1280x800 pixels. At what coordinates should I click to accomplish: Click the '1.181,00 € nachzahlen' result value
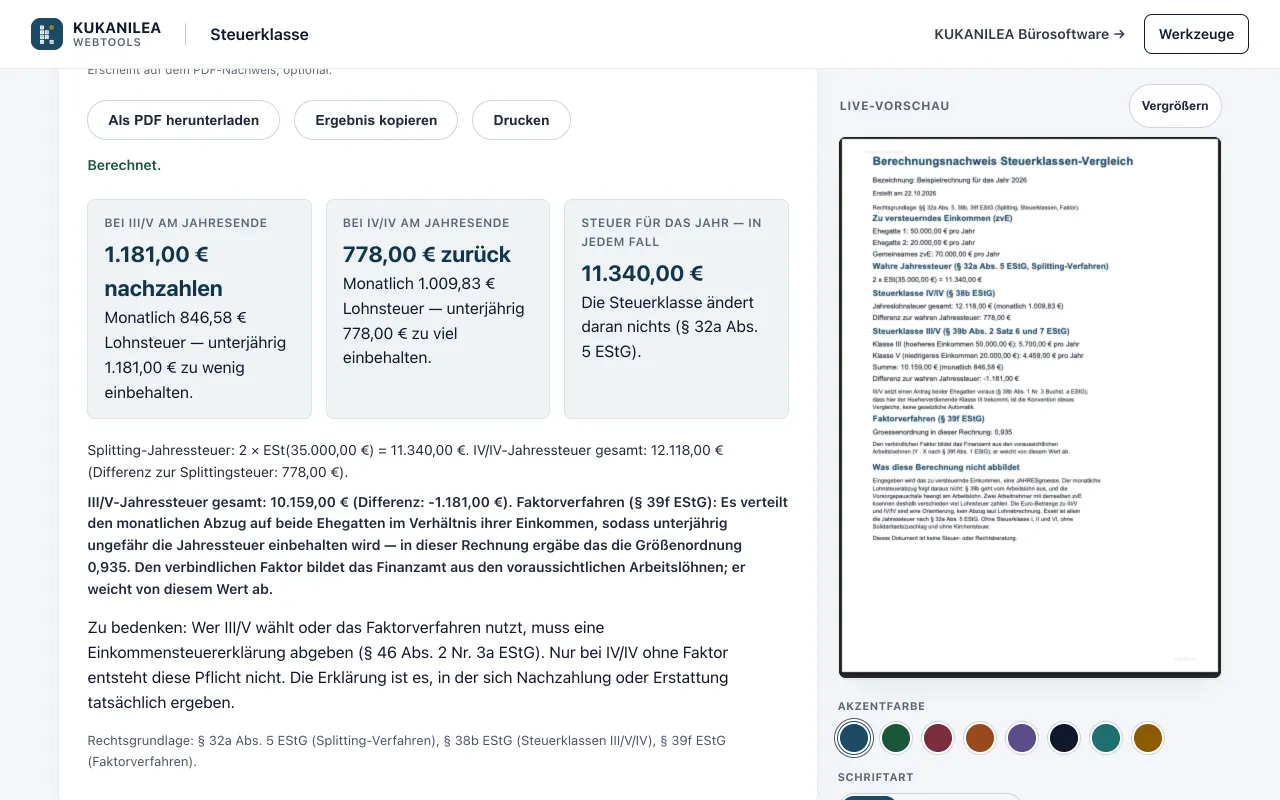point(164,271)
